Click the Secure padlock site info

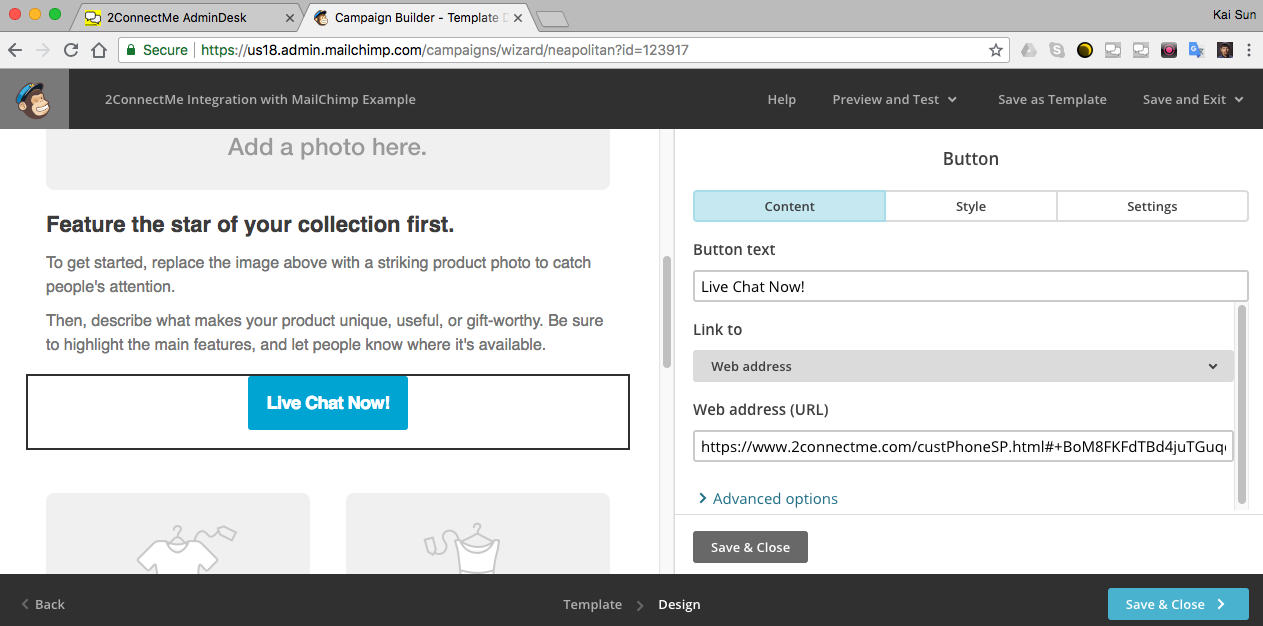[157, 50]
